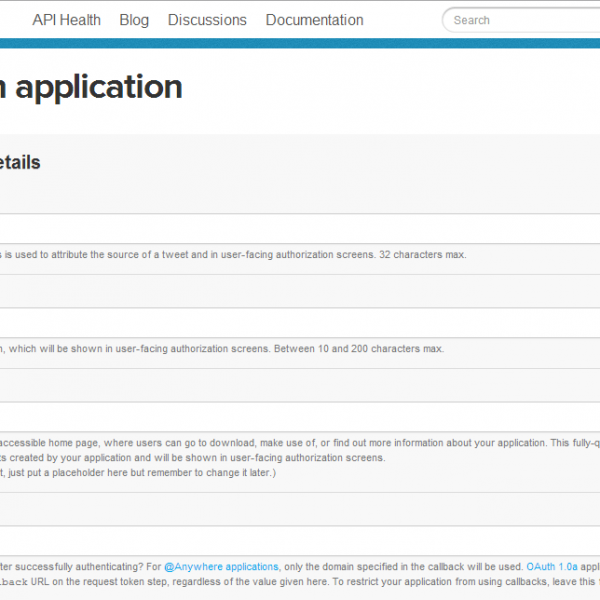Click the field above the 32 characters max hint
The height and width of the screenshot is (600, 600).
300,228
